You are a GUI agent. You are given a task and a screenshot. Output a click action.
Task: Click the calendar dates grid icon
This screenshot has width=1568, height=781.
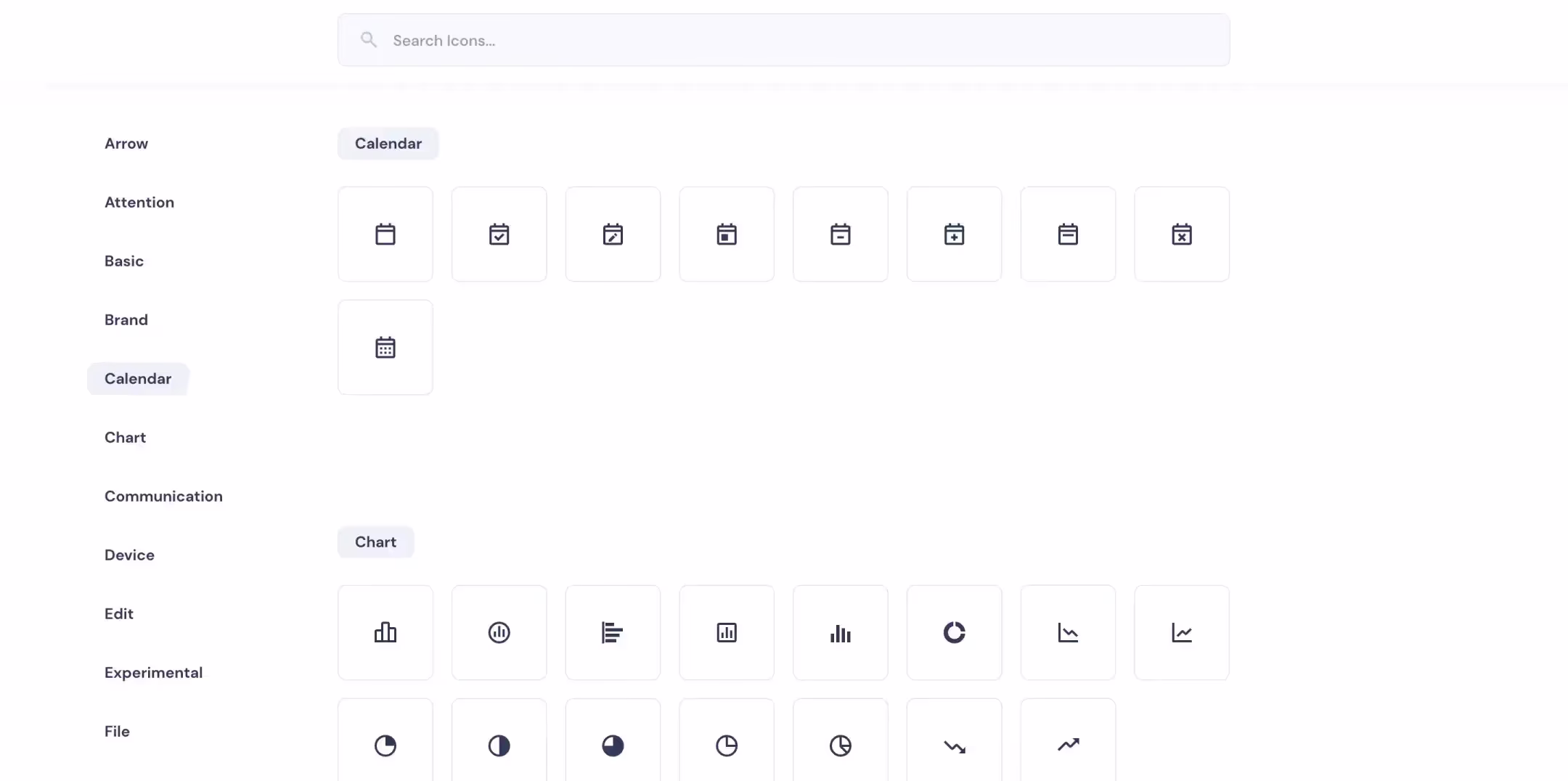click(x=385, y=348)
